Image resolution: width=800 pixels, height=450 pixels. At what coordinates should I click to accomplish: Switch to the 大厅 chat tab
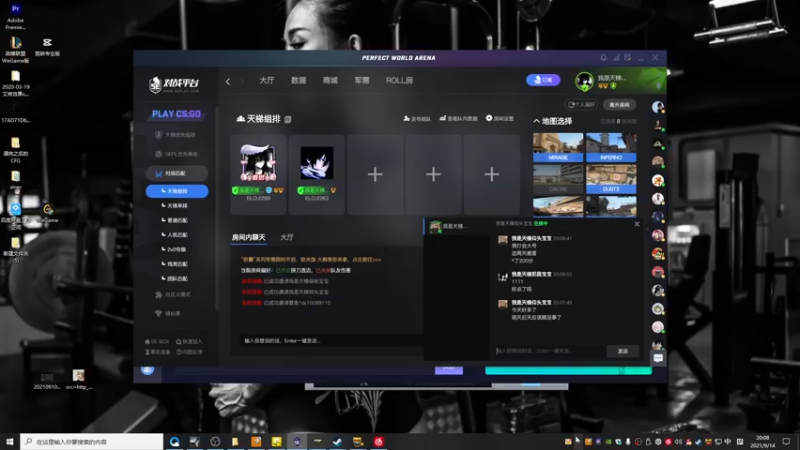coord(287,237)
